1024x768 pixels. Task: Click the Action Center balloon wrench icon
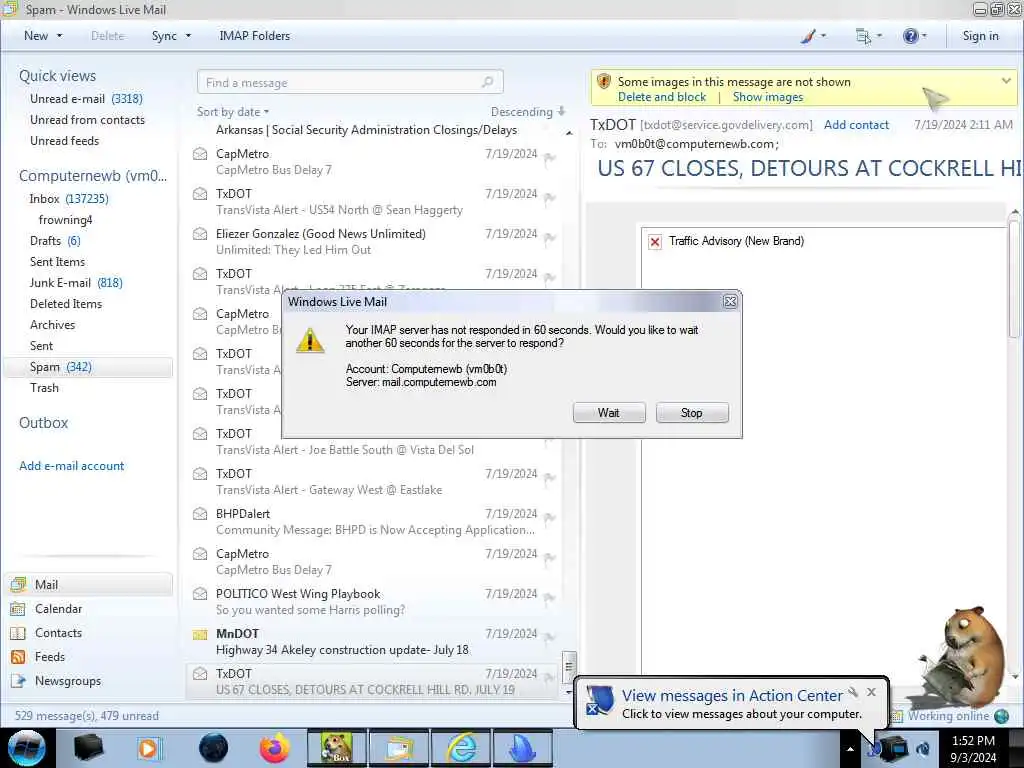tap(853, 692)
